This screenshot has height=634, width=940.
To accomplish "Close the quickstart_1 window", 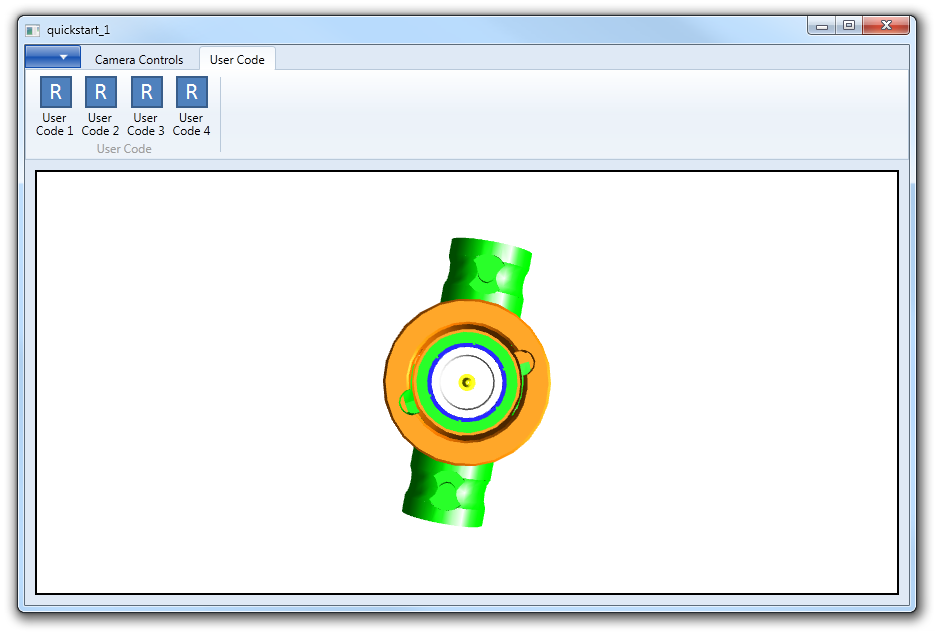I will click(x=884, y=27).
